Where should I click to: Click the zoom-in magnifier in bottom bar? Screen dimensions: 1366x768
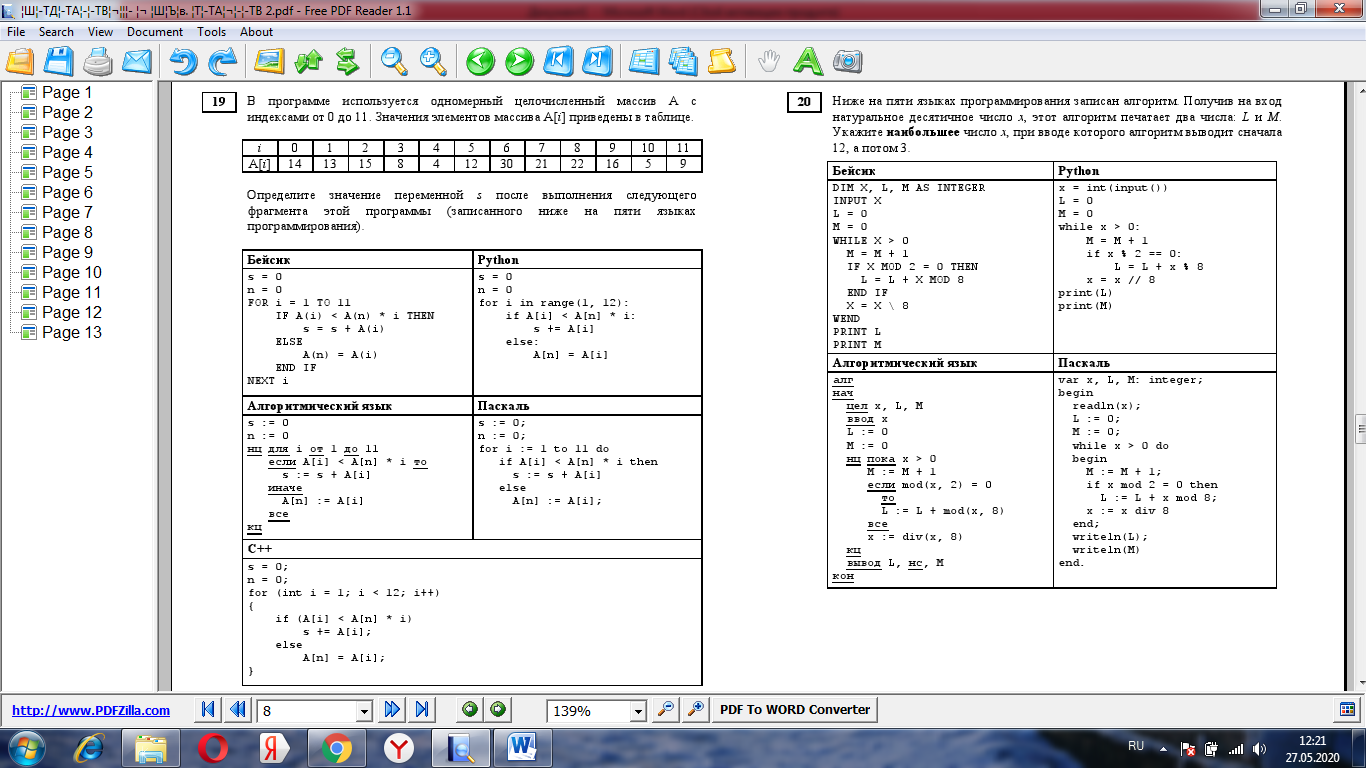pos(696,710)
